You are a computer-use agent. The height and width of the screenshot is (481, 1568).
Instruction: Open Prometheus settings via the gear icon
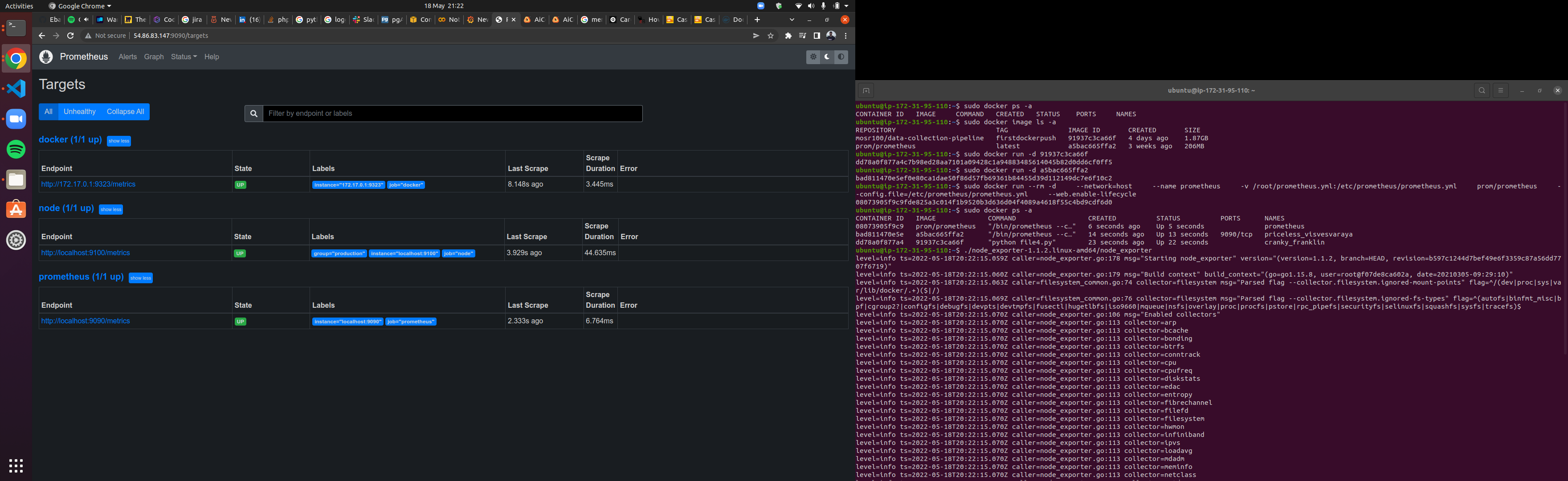click(813, 57)
